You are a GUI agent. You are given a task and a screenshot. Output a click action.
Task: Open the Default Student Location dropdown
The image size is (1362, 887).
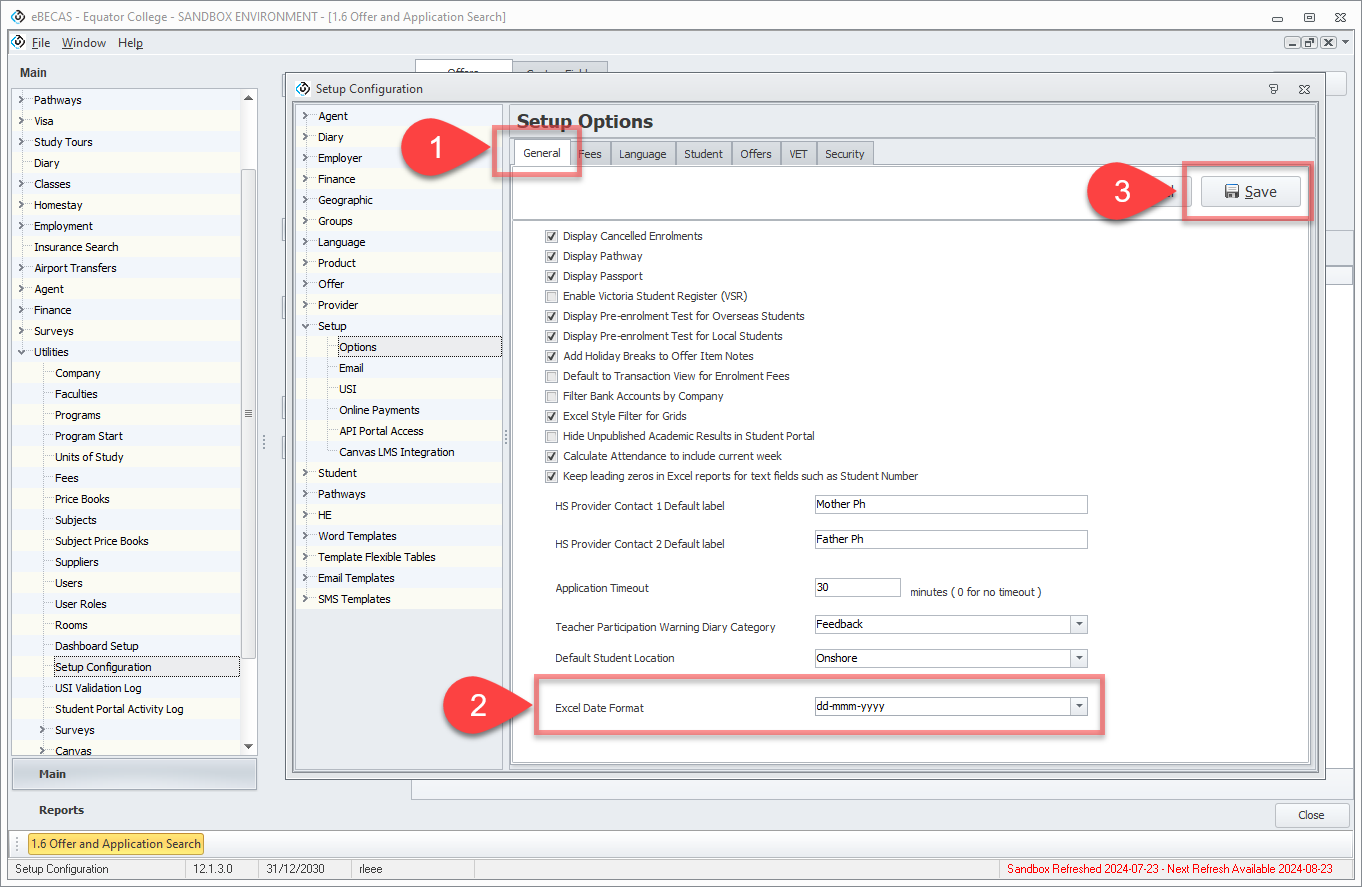click(1078, 659)
